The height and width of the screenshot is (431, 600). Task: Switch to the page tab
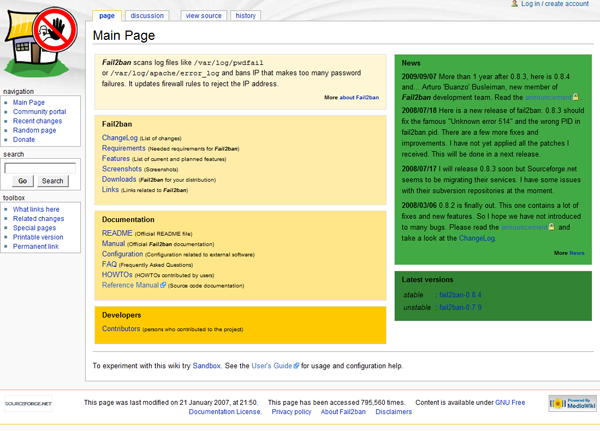point(107,16)
